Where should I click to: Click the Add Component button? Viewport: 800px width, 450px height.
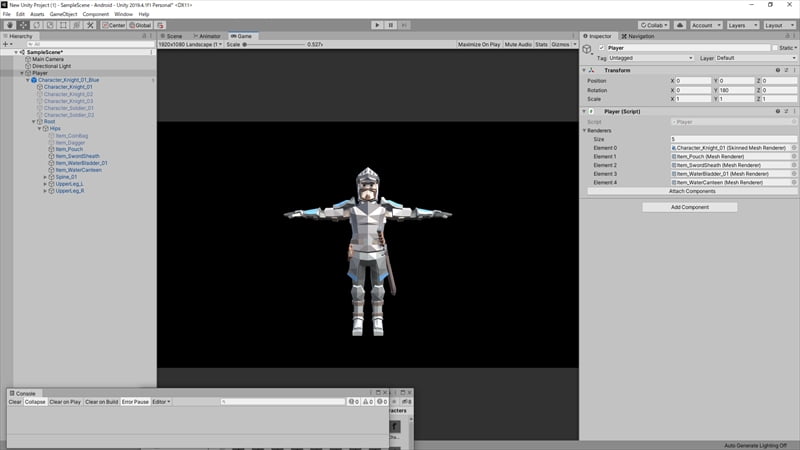[690, 207]
